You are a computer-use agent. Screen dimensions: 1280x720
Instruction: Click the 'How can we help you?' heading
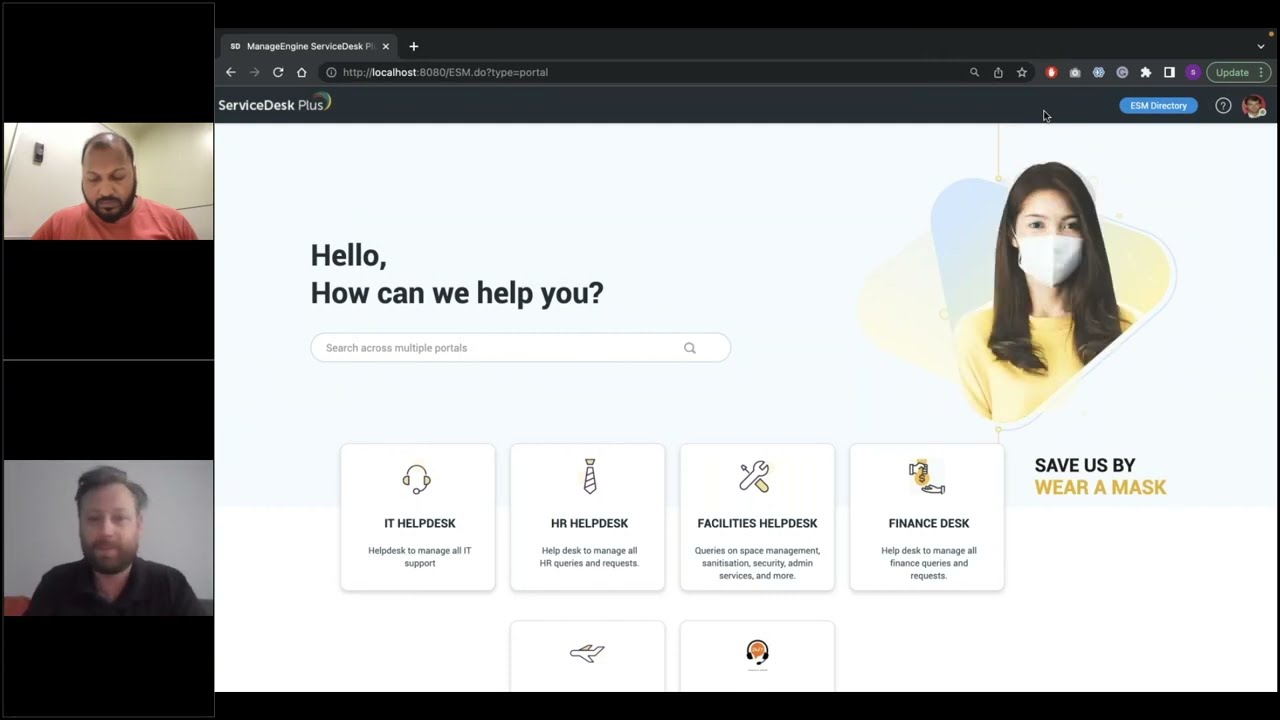(457, 293)
